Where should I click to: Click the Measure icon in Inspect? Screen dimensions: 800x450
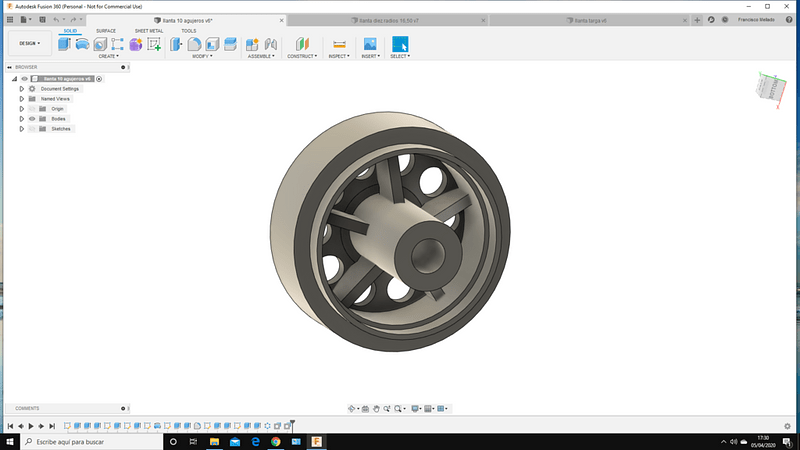(x=339, y=44)
